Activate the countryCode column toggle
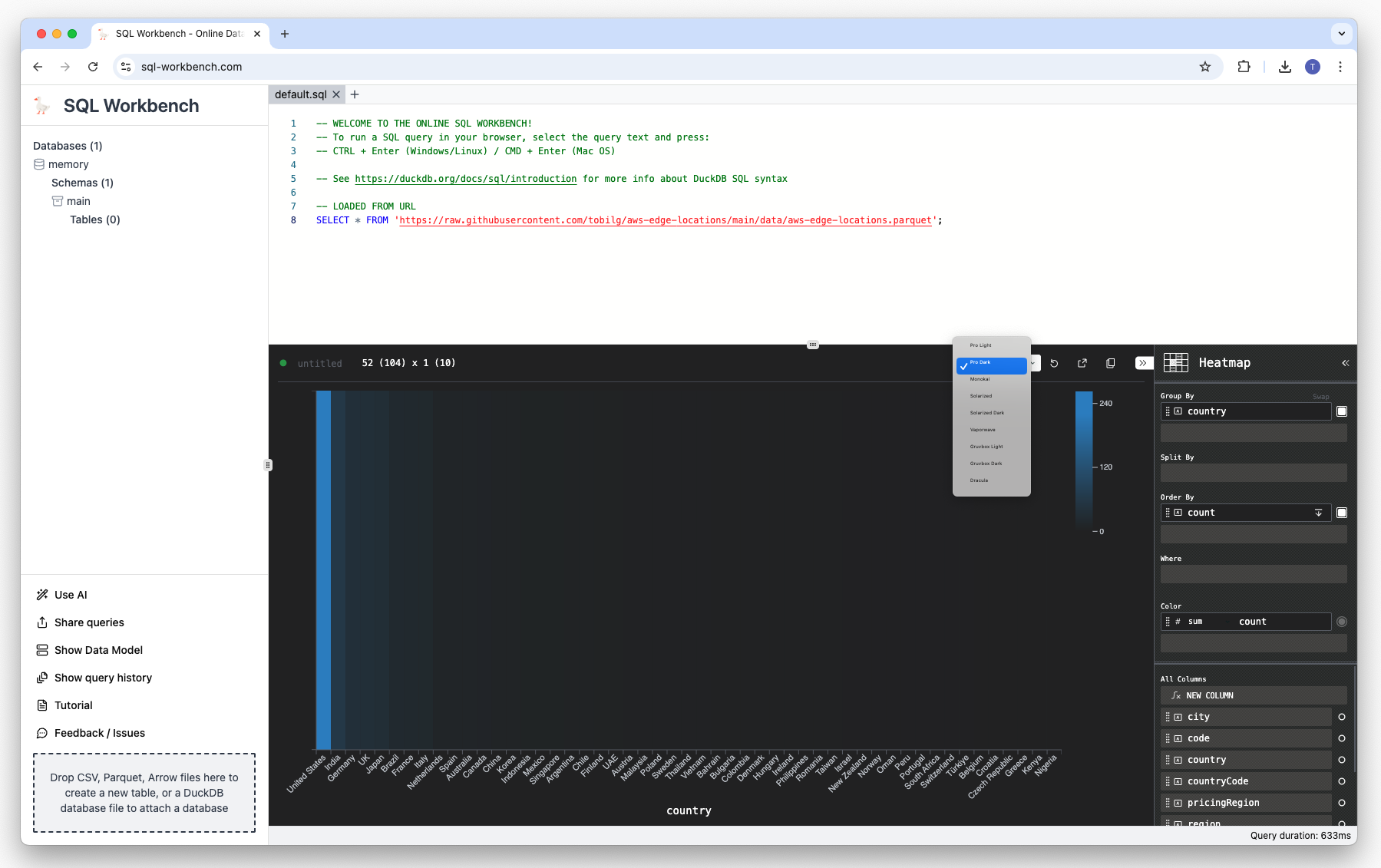This screenshot has height=868, width=1381. tap(1342, 781)
